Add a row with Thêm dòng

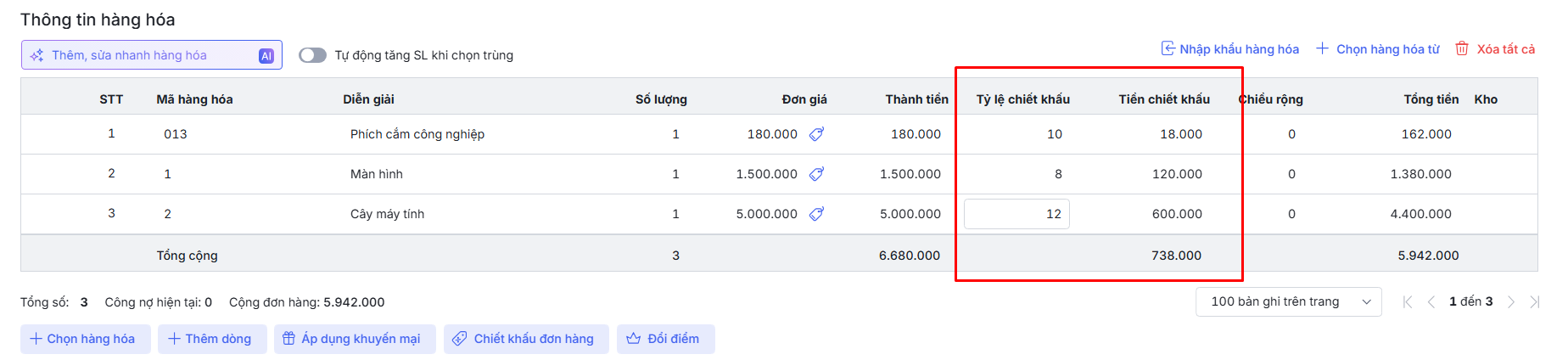(211, 339)
